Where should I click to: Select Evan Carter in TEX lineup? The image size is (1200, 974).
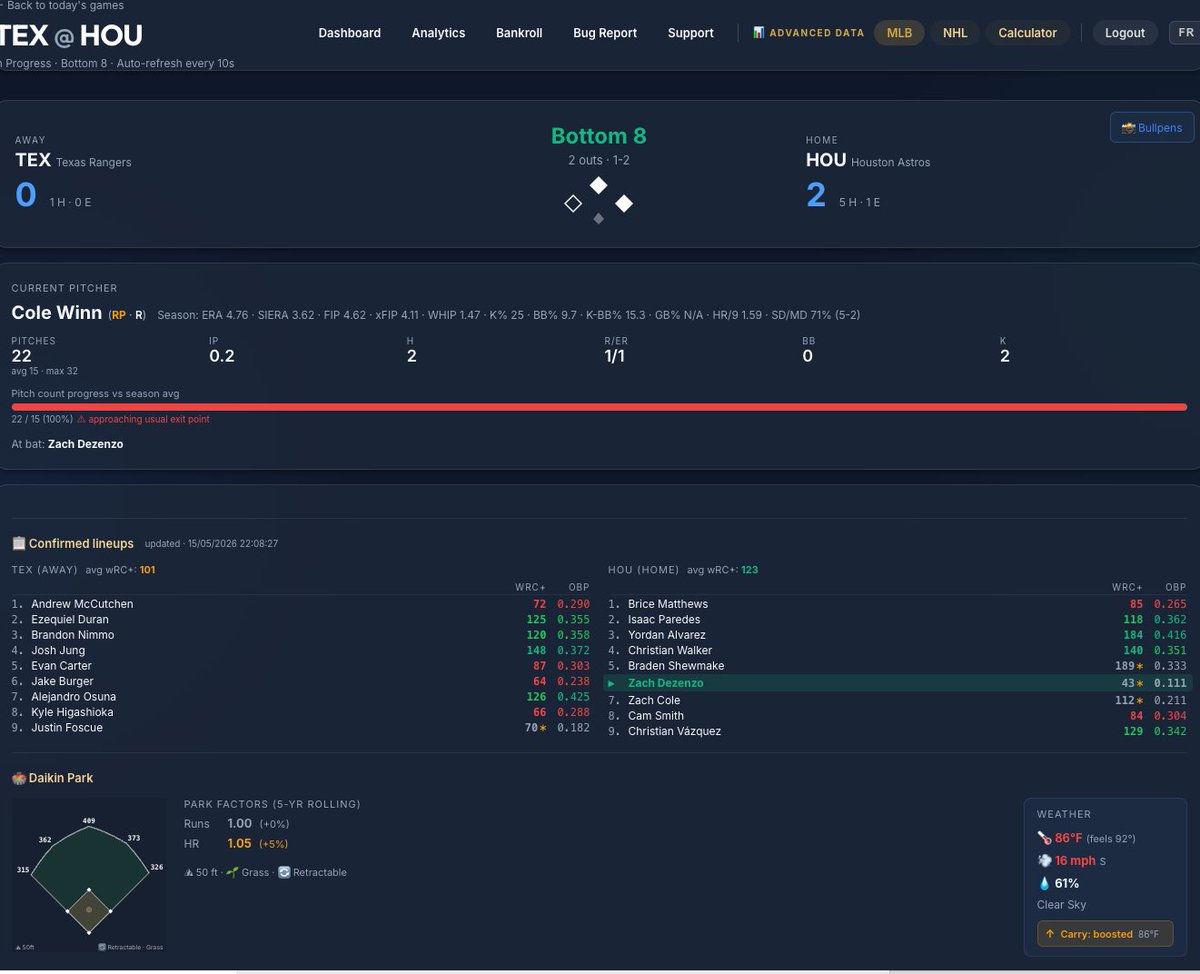61,666
